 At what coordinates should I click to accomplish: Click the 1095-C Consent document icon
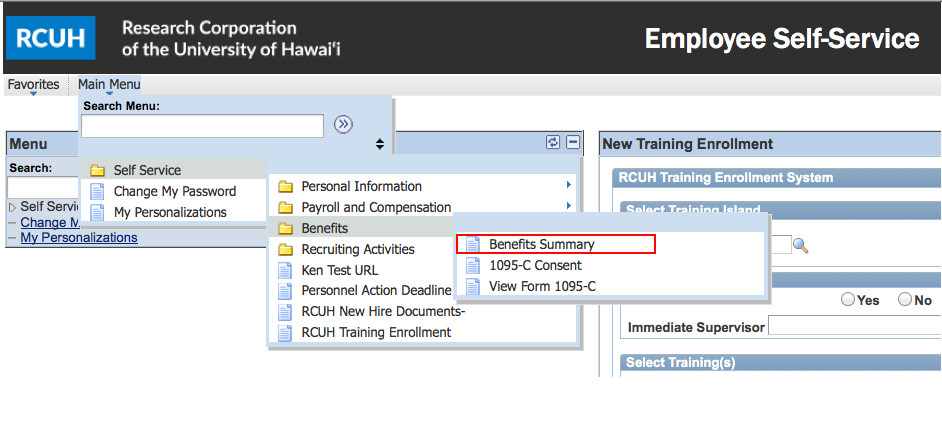473,265
